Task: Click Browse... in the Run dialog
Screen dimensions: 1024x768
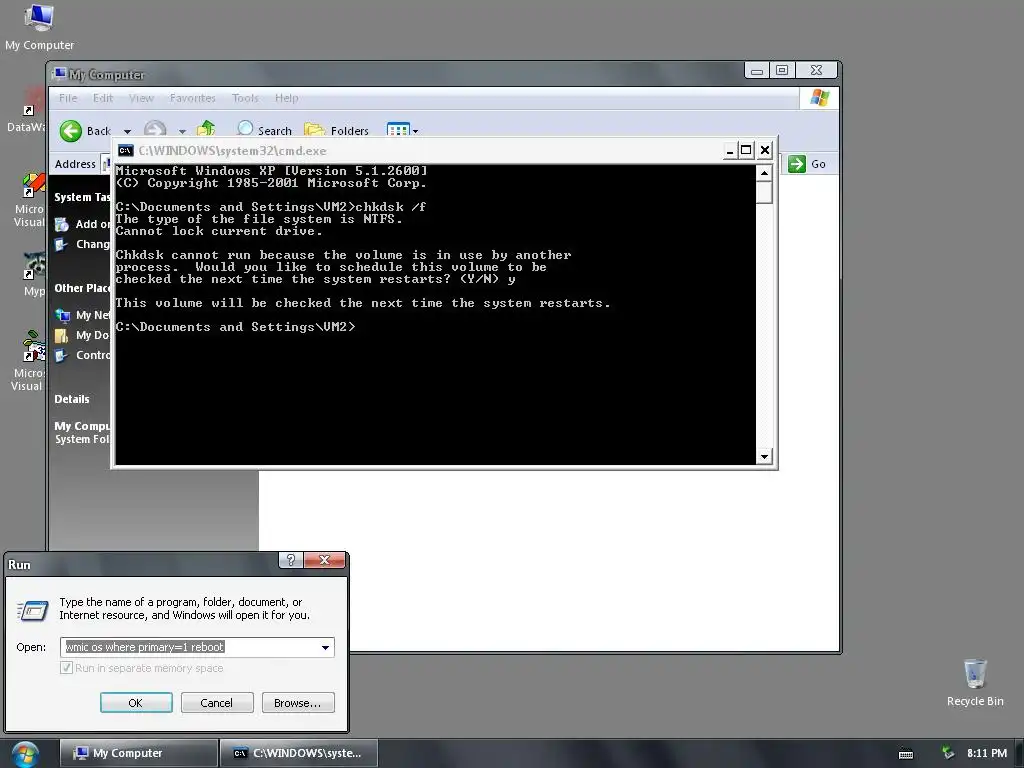Action: [x=298, y=703]
